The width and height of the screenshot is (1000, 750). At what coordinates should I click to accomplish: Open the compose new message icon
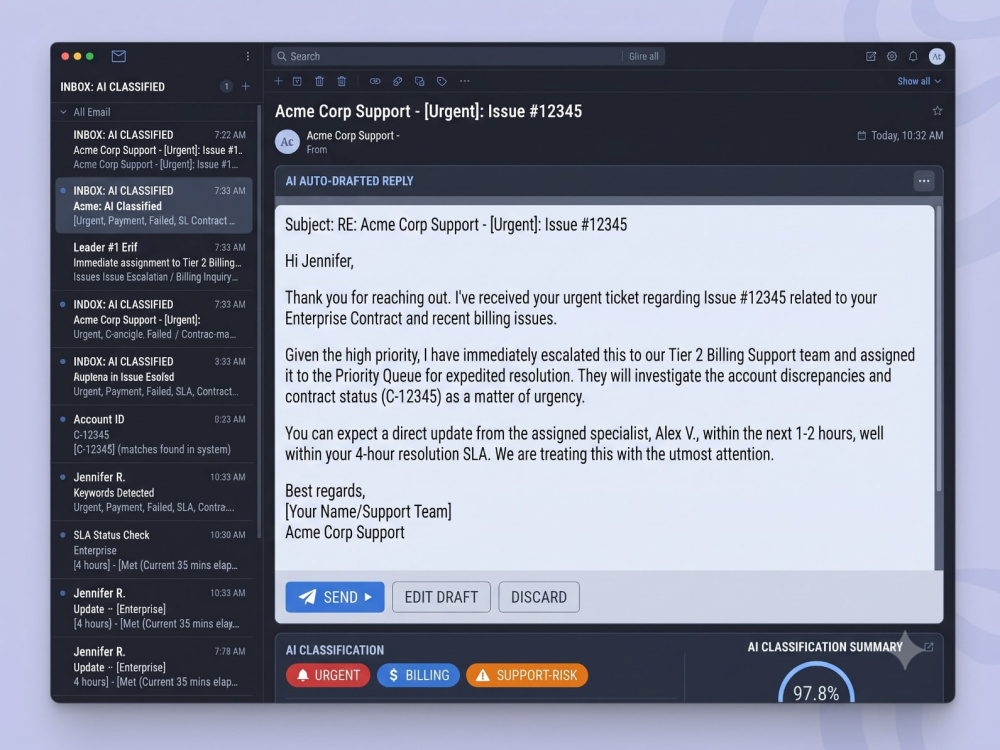point(871,56)
